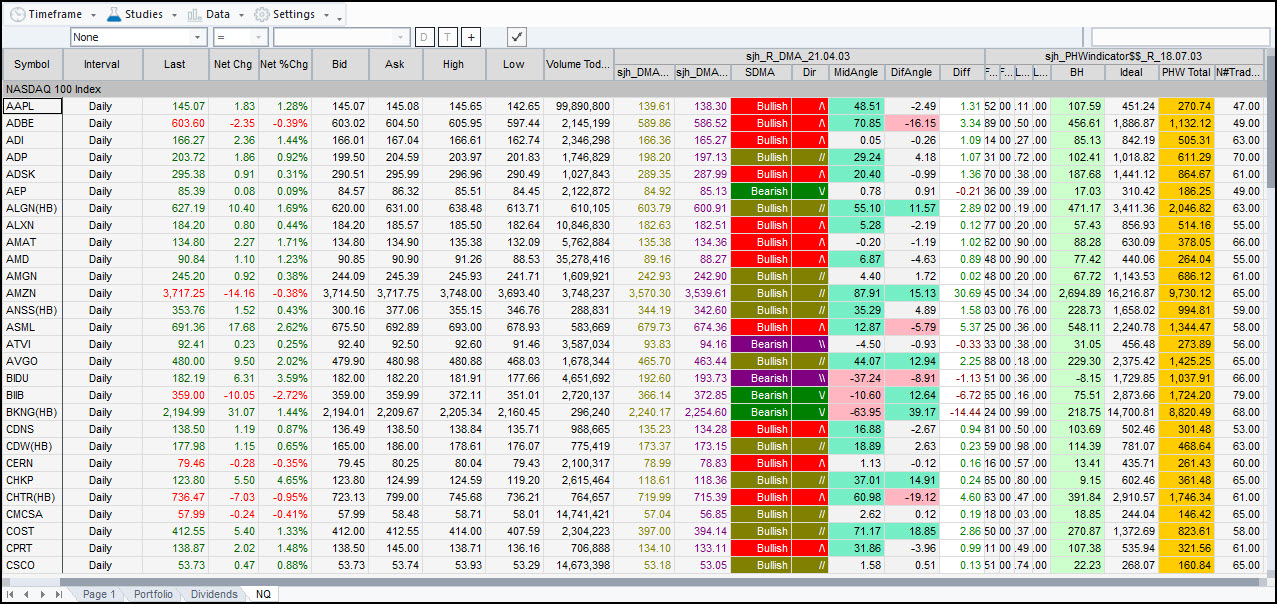Expand the Settings dropdown arrow
The height and width of the screenshot is (604, 1277).
point(325,15)
